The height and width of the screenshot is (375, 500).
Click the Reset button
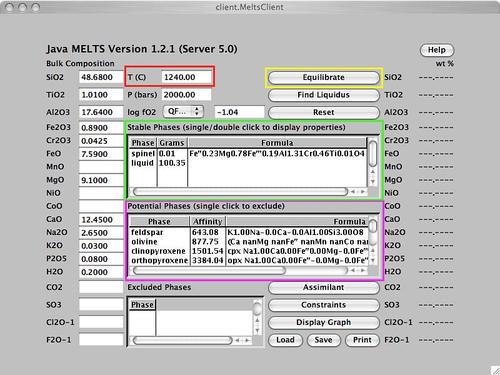[323, 112]
